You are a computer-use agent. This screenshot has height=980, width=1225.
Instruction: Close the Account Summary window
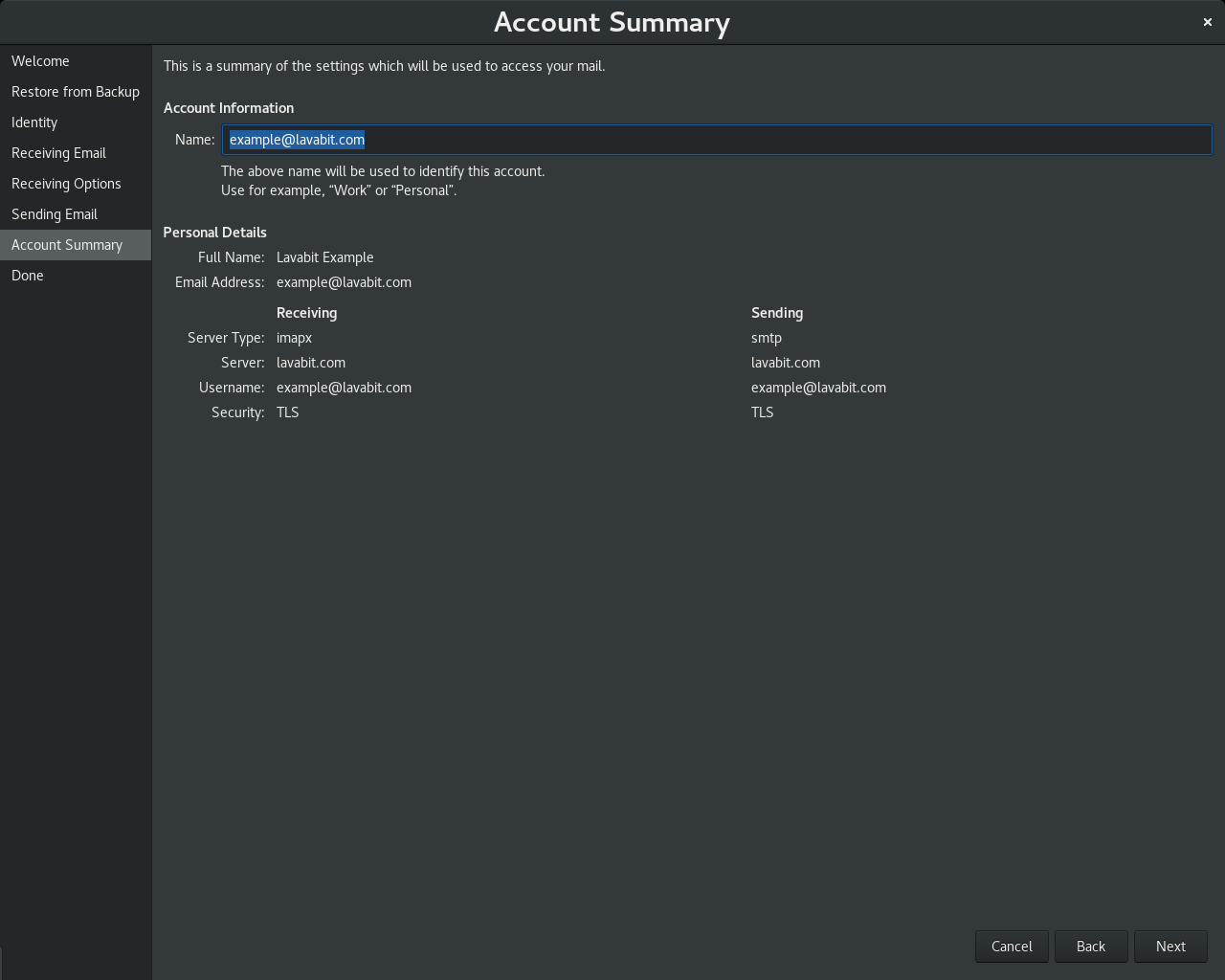1207,22
